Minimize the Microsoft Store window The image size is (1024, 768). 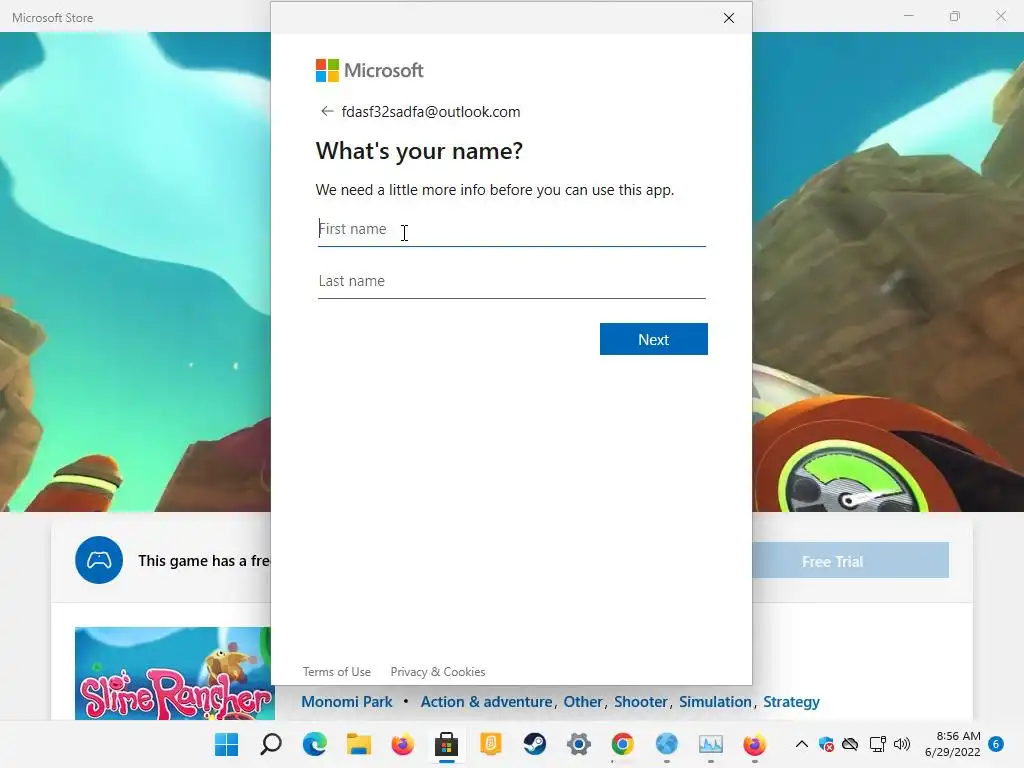coord(908,16)
